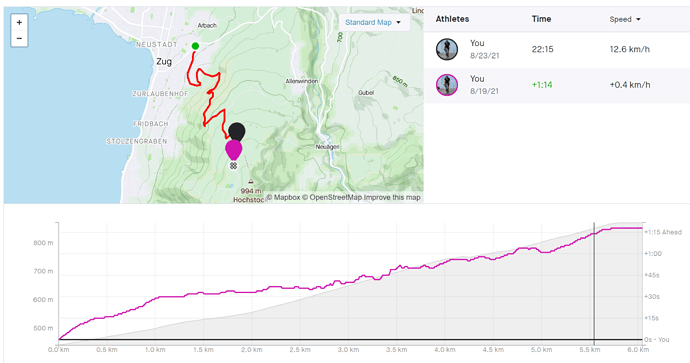Select the 8/23/21 effort row
Viewport: 690px width, 363px height.
(557, 49)
